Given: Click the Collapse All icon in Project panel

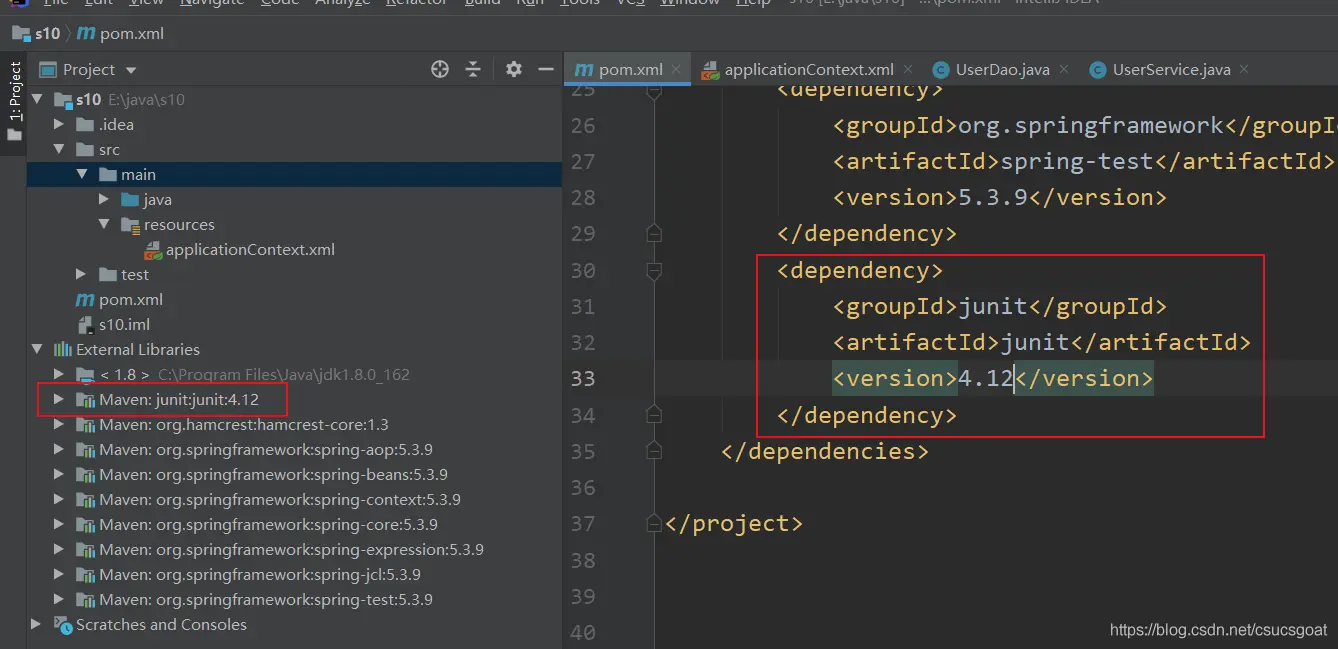Looking at the screenshot, I should 473,69.
